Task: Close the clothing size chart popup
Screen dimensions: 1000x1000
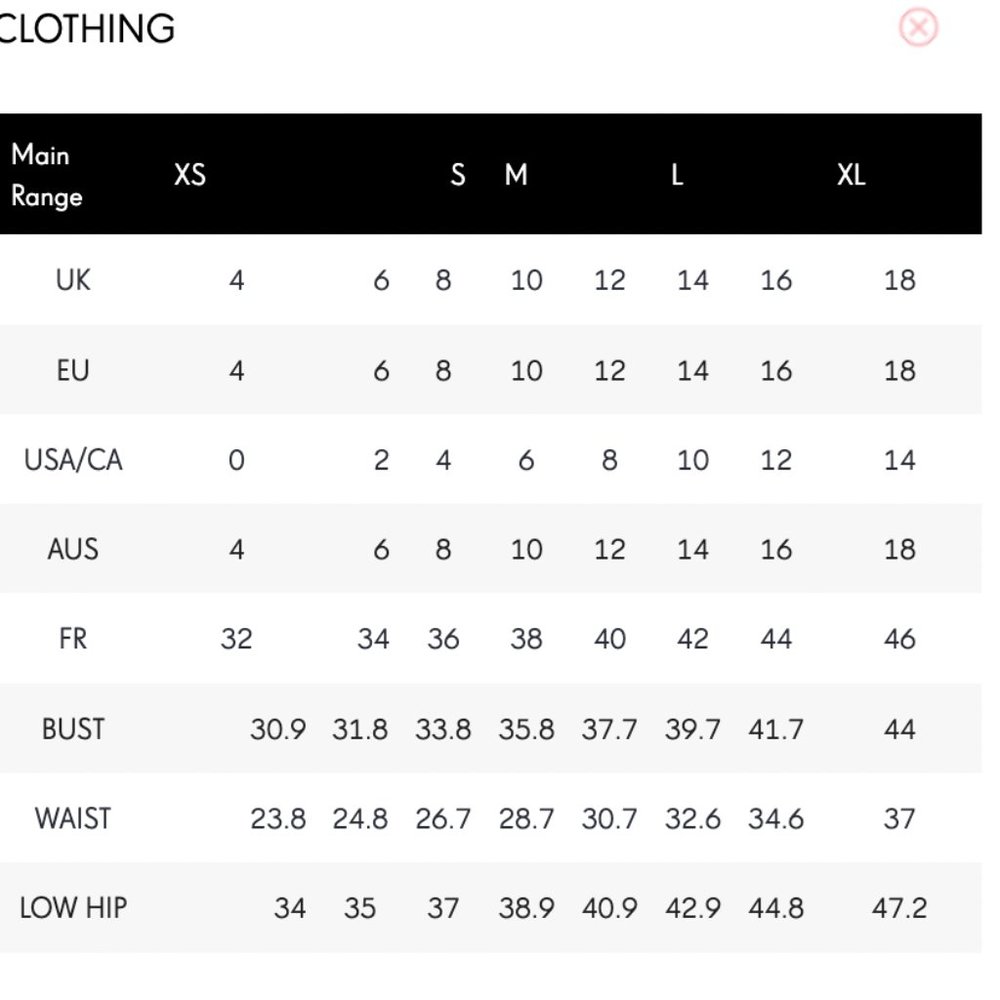Action: (x=918, y=27)
